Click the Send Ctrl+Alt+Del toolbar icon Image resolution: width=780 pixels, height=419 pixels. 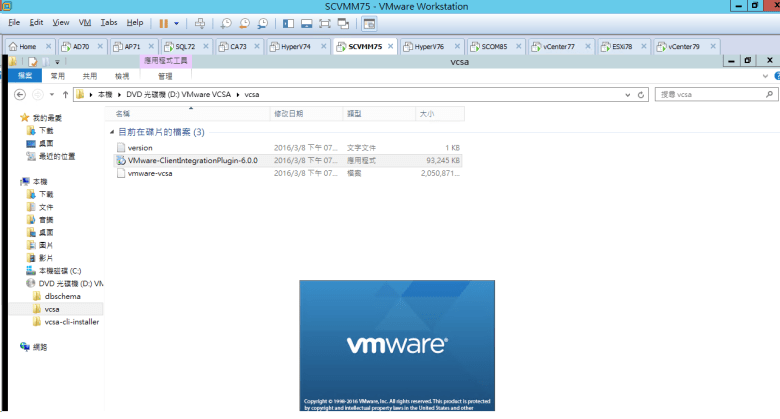pyautogui.click(x=200, y=22)
